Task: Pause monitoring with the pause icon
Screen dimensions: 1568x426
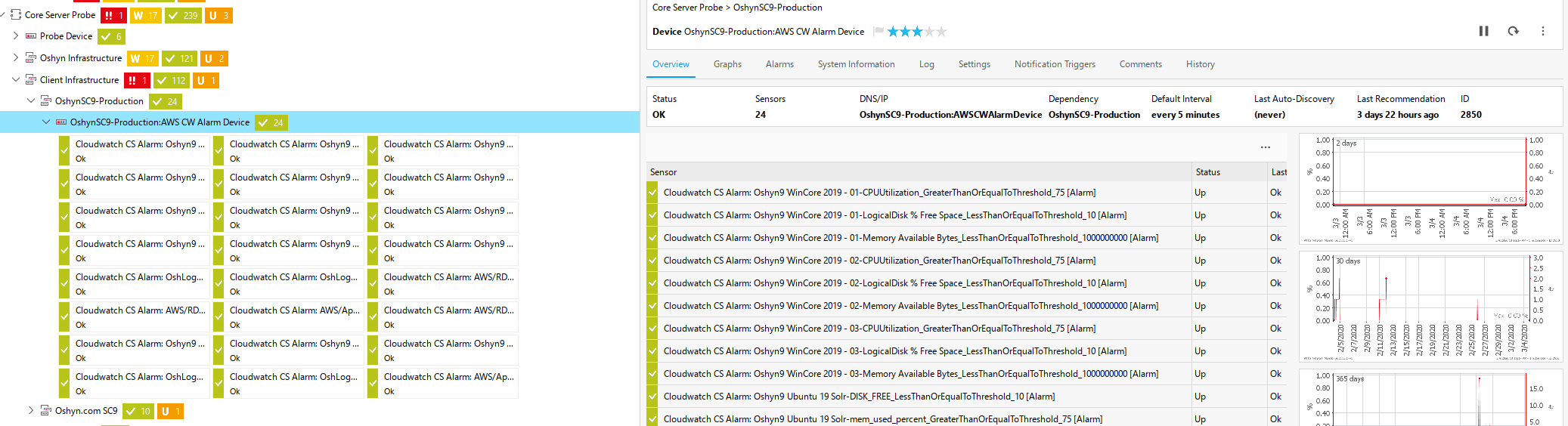Action: click(x=1483, y=31)
